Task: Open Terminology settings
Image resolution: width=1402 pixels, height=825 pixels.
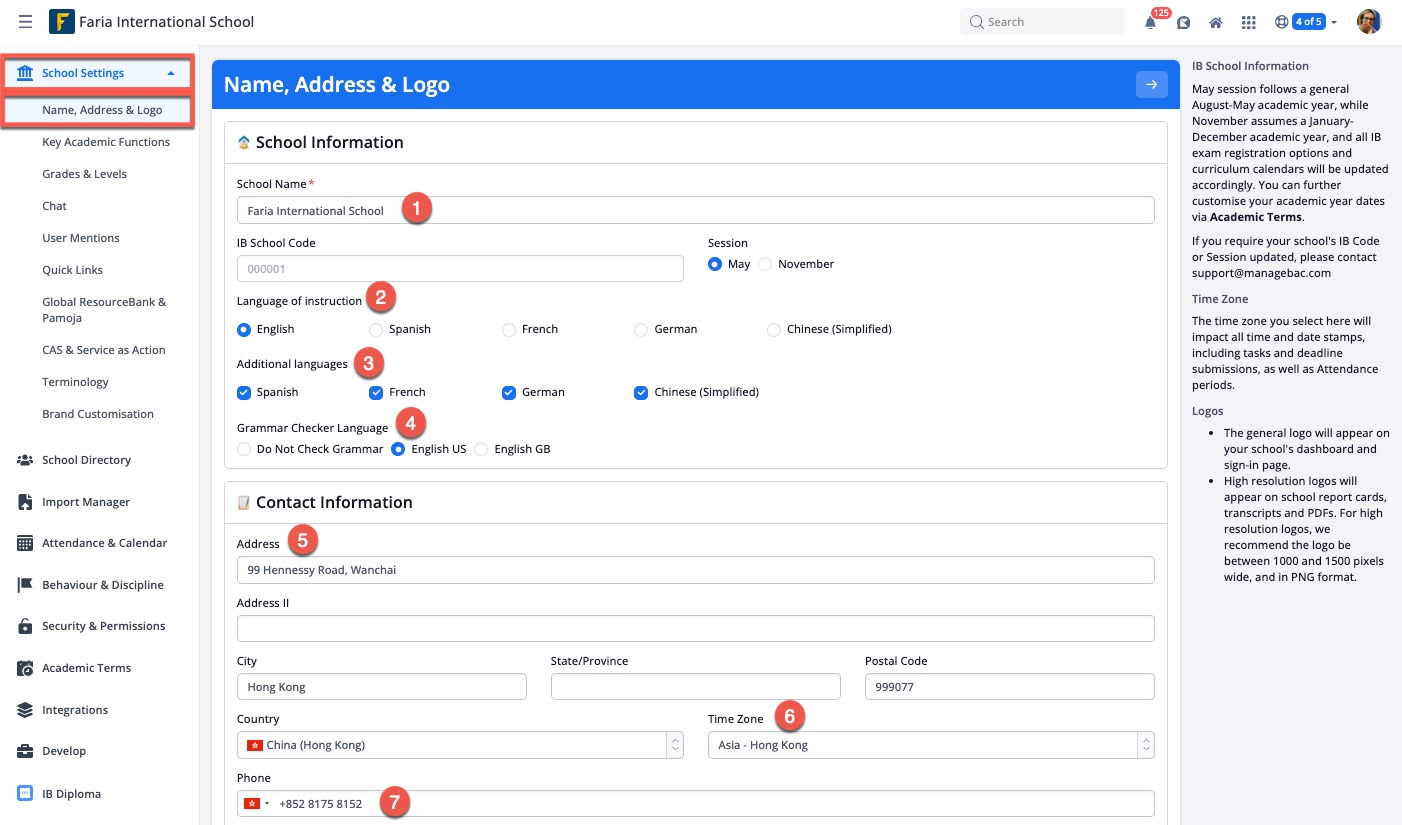Action: tap(75, 382)
